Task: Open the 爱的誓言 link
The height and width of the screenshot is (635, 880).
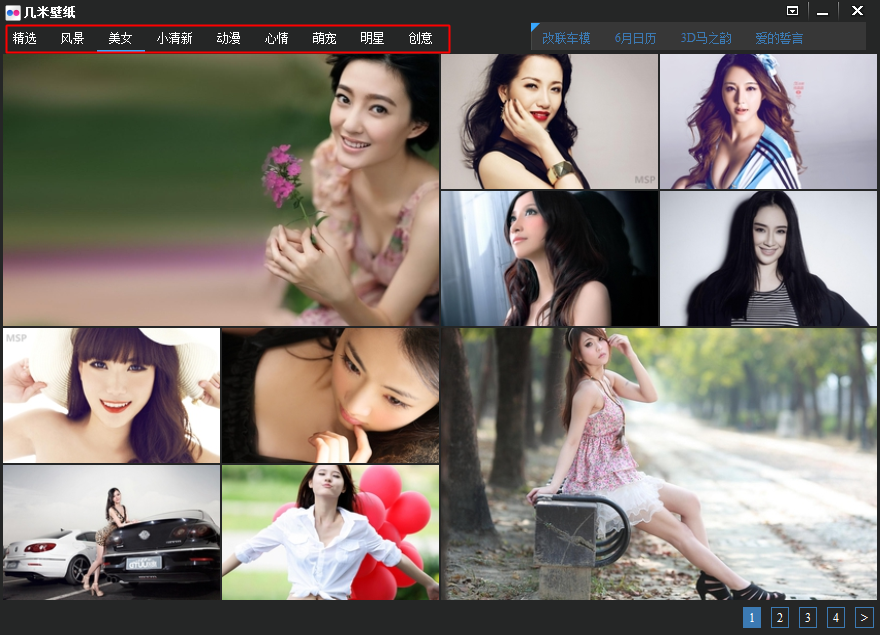Action: pos(779,38)
